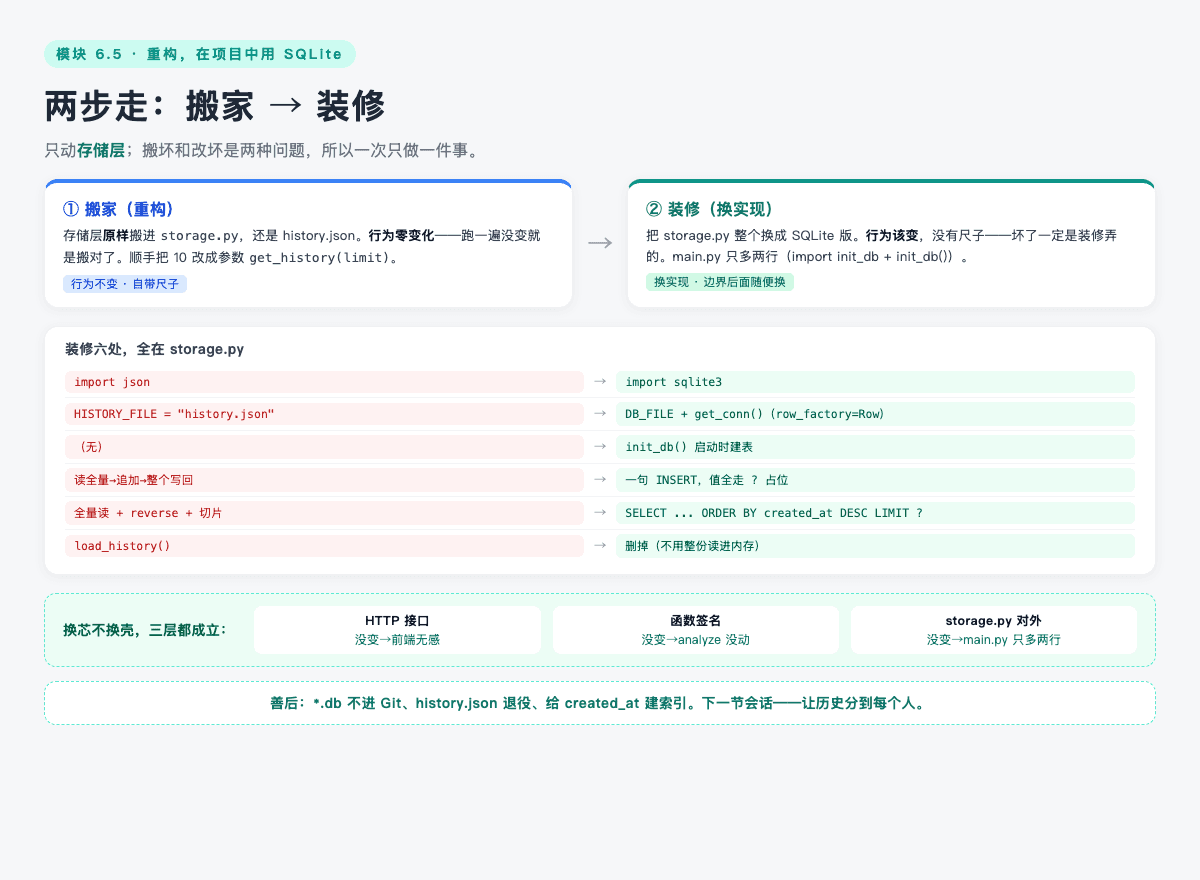Click the module 6.5 SQLite badge
This screenshot has width=1200, height=880.
click(200, 54)
